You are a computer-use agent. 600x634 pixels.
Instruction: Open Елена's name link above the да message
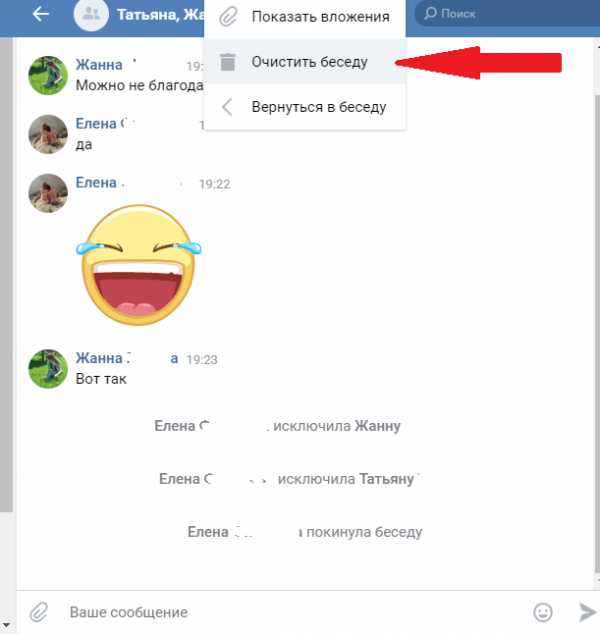point(96,123)
